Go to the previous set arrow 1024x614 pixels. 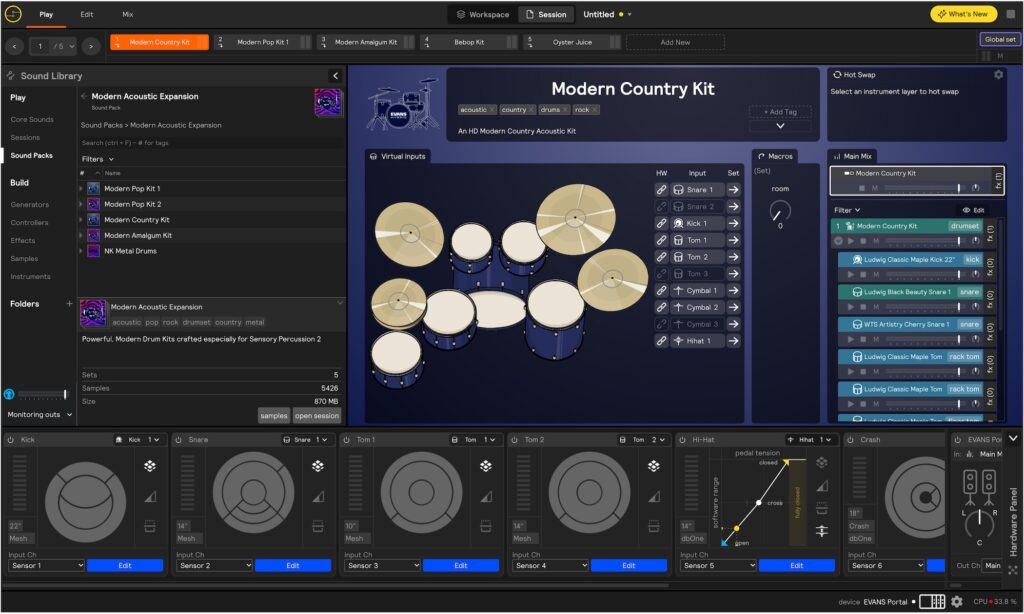click(14, 46)
